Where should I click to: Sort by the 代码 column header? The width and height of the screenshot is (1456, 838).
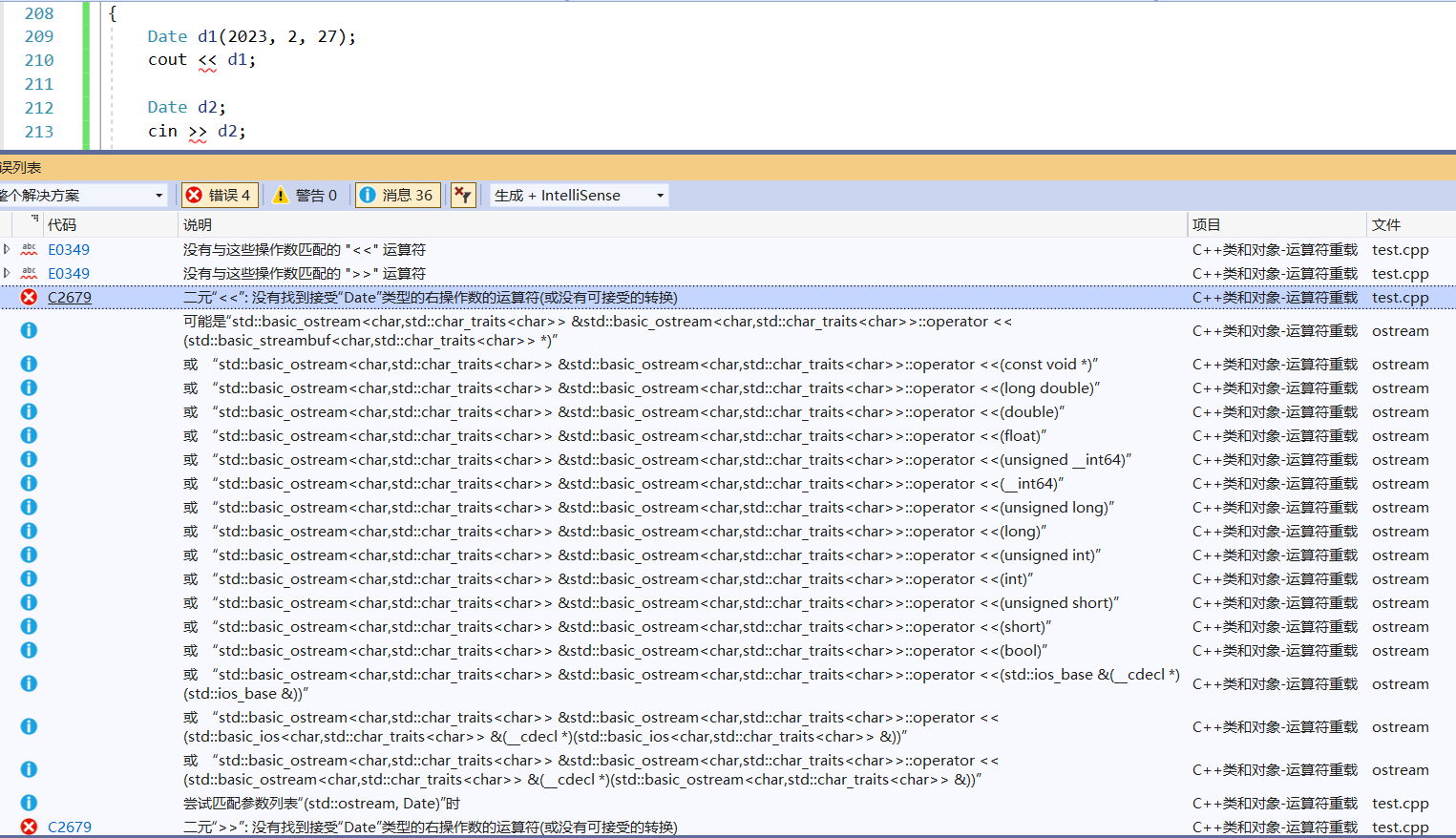[111, 225]
